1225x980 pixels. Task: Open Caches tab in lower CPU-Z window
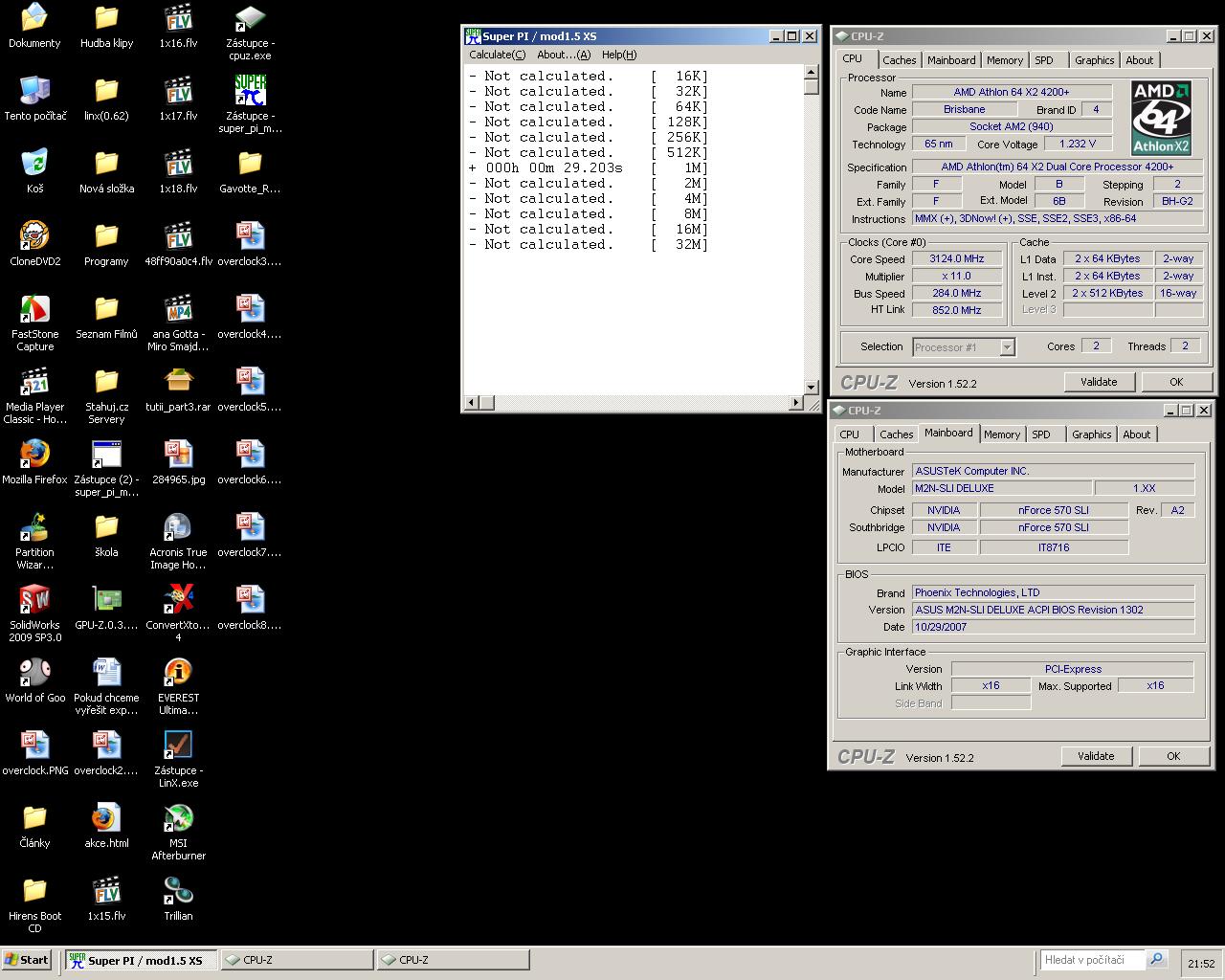click(896, 434)
